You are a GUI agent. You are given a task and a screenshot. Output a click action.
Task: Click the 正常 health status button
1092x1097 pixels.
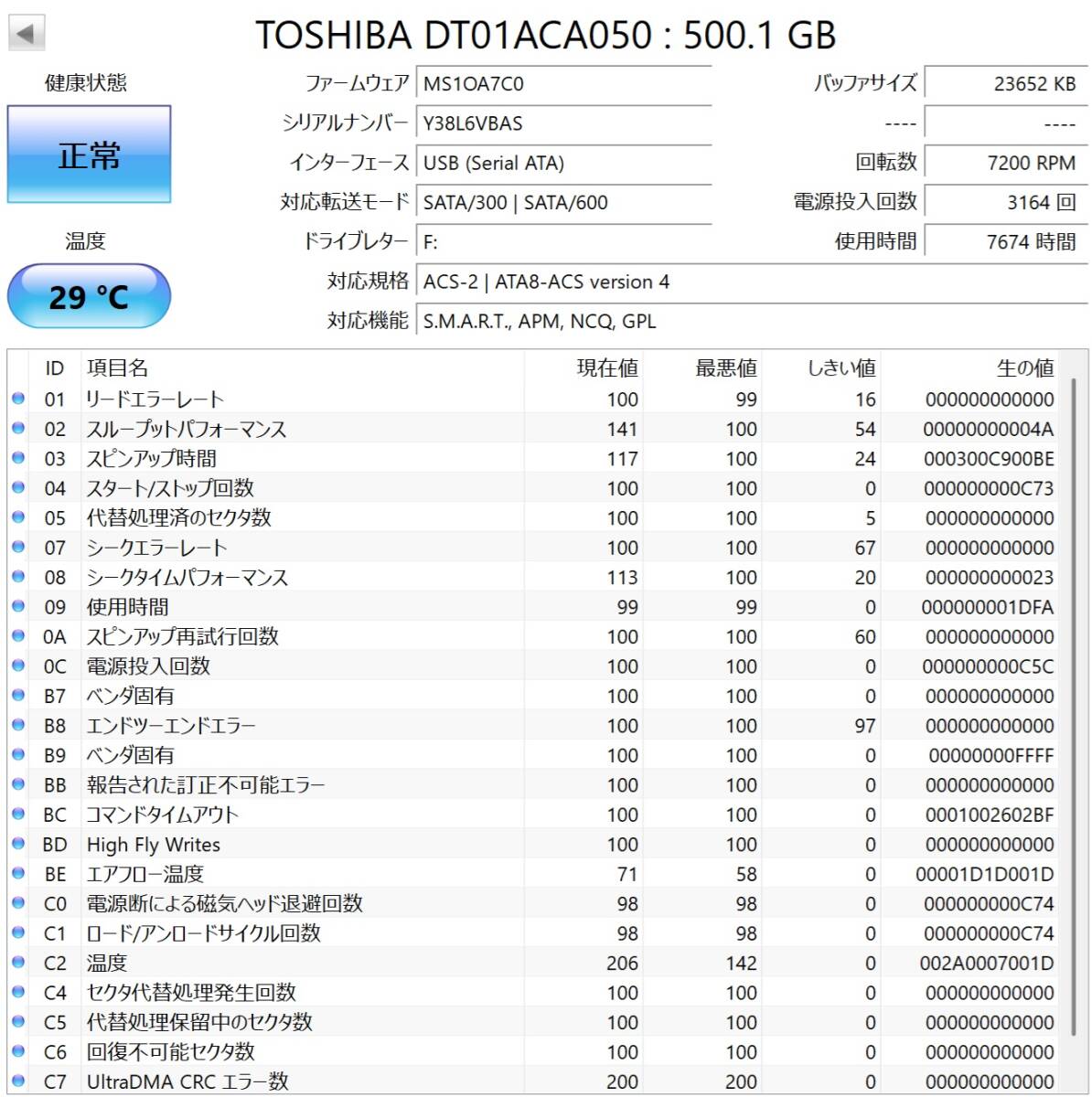[89, 154]
